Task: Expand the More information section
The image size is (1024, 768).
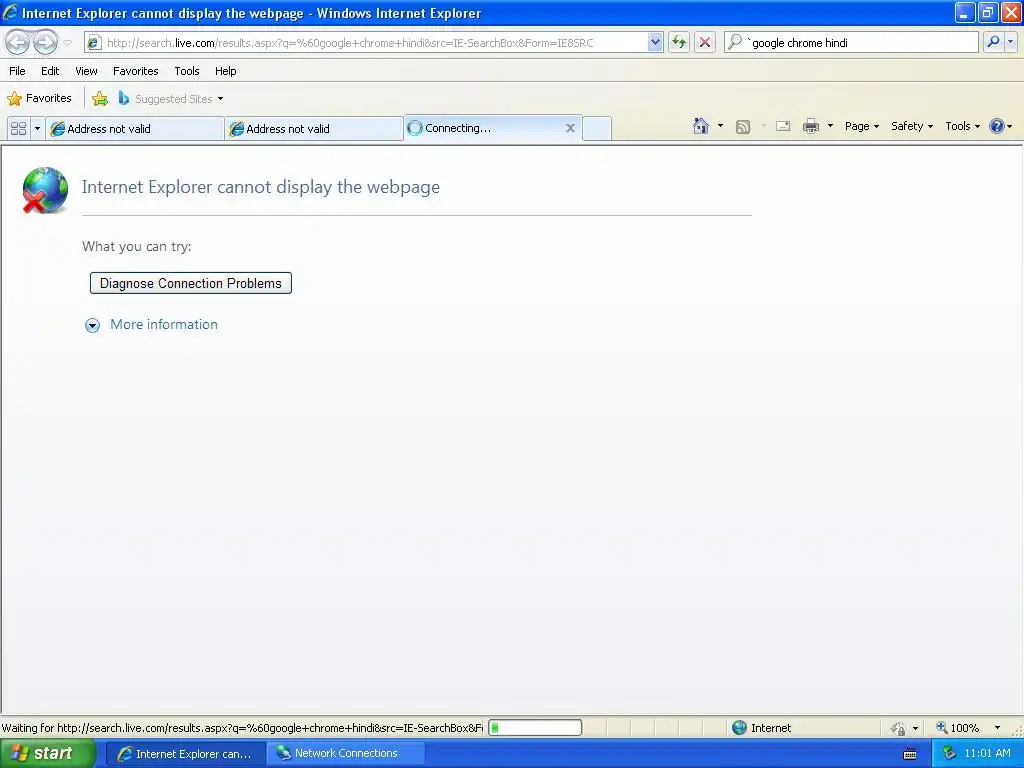Action: (x=151, y=325)
